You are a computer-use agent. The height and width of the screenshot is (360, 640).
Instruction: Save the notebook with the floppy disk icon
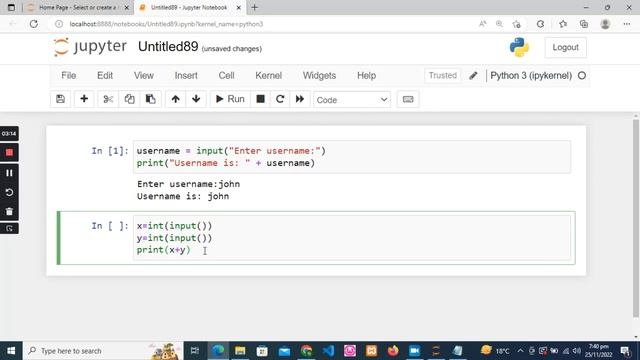point(60,99)
